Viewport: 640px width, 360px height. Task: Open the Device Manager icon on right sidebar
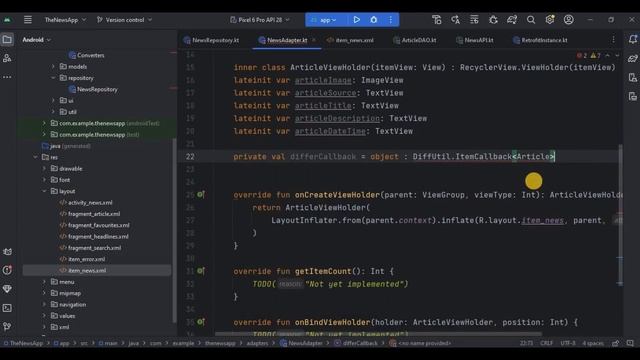point(633,78)
